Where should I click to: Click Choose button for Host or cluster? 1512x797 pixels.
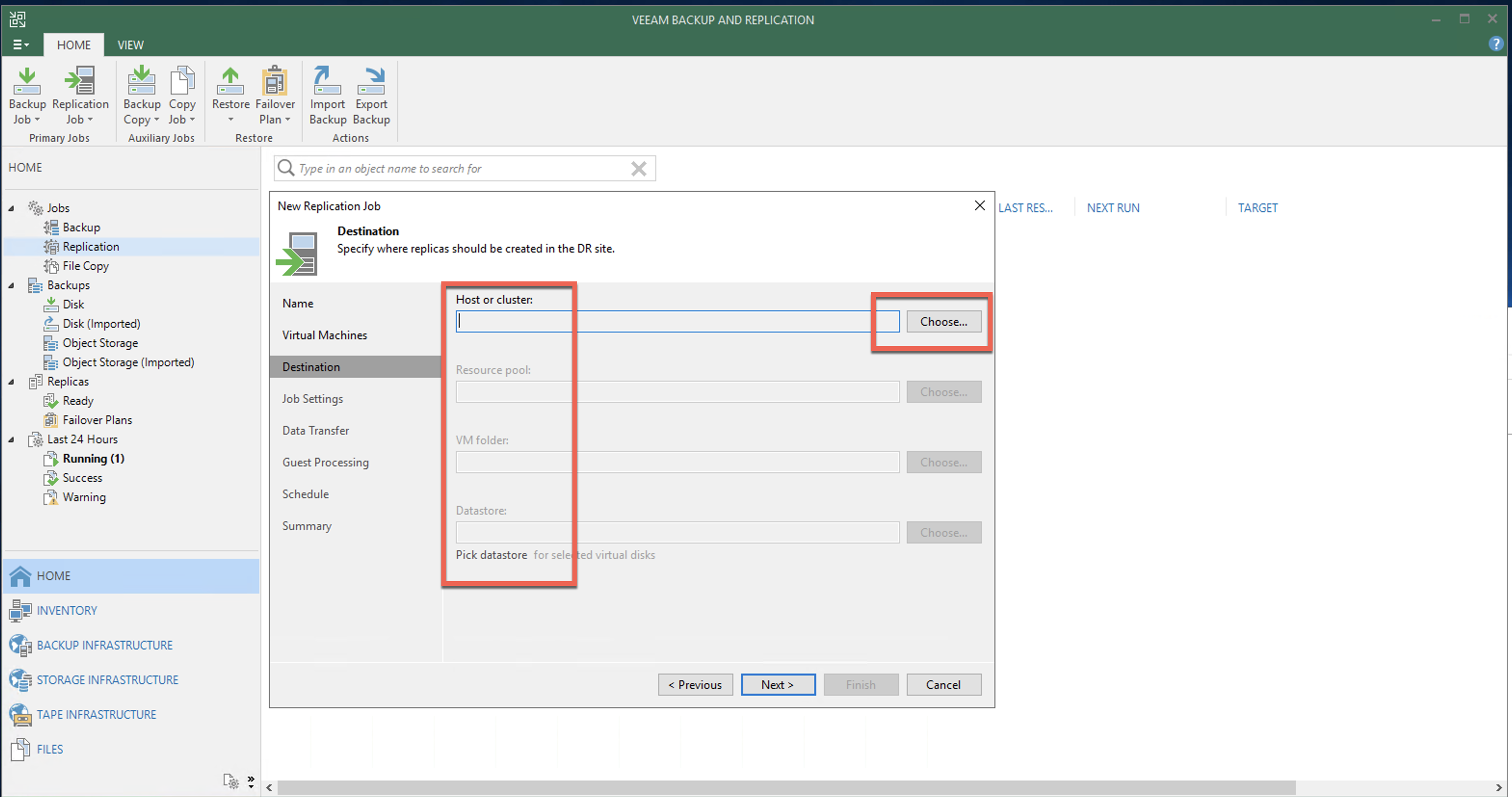942,321
